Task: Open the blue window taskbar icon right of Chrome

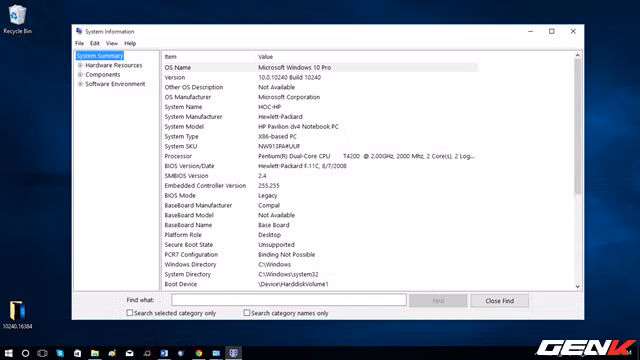Action: [x=216, y=353]
